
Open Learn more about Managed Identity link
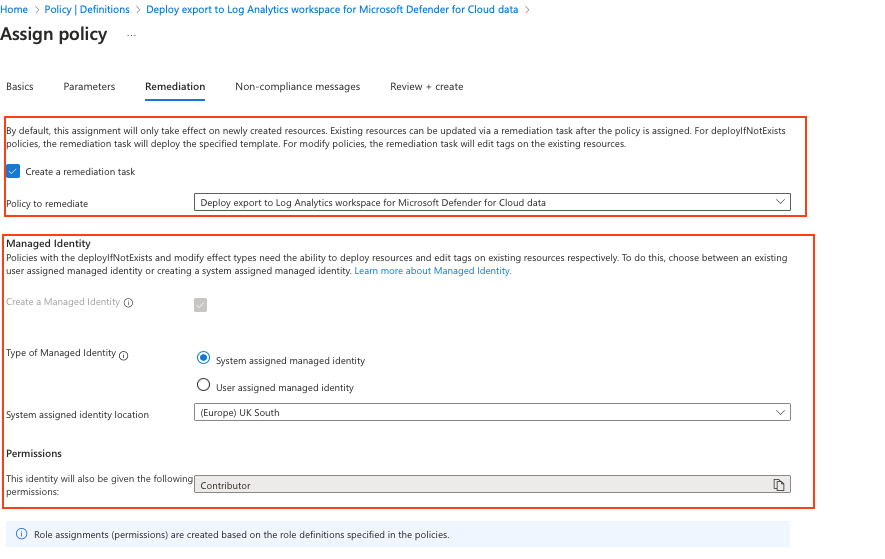click(x=432, y=271)
